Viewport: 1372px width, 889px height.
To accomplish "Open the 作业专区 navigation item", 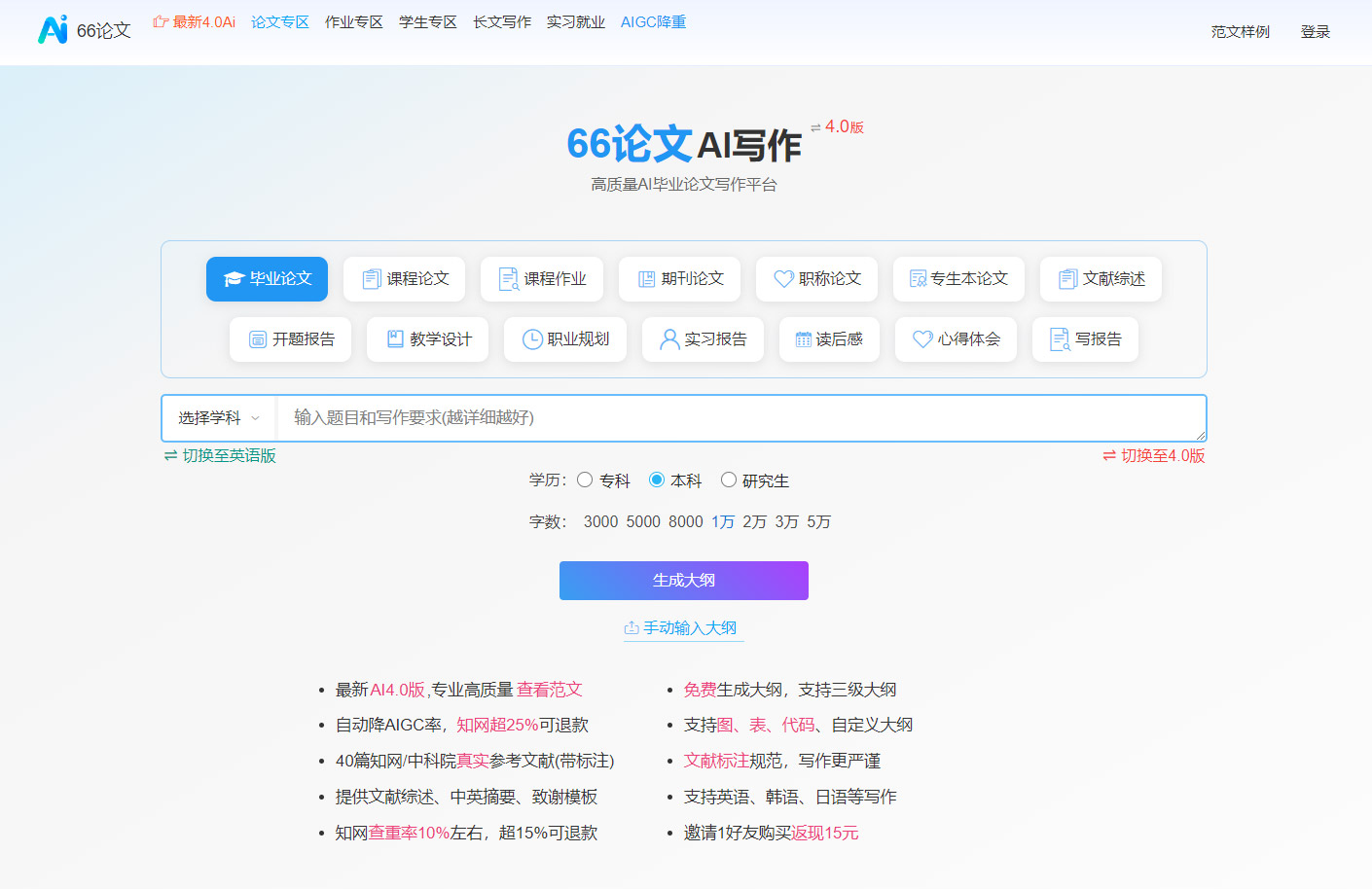I will point(354,21).
